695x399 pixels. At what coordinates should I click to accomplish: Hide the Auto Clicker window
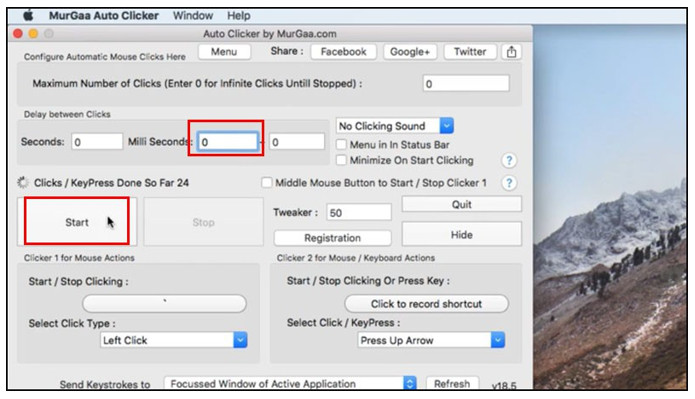461,234
